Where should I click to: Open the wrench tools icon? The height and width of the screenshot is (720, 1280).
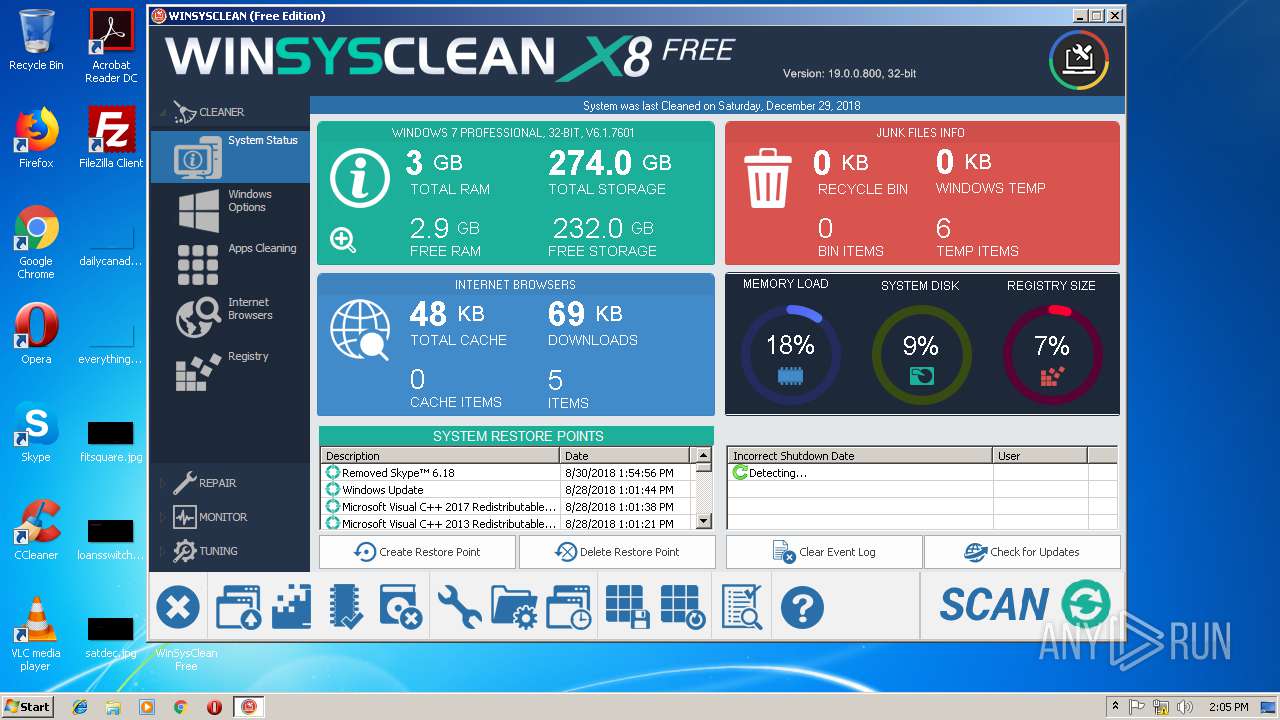coord(459,607)
